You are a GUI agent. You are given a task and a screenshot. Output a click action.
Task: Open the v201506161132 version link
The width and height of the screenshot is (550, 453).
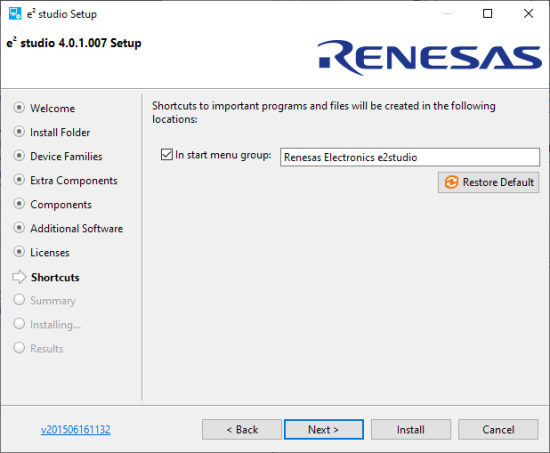click(75, 429)
